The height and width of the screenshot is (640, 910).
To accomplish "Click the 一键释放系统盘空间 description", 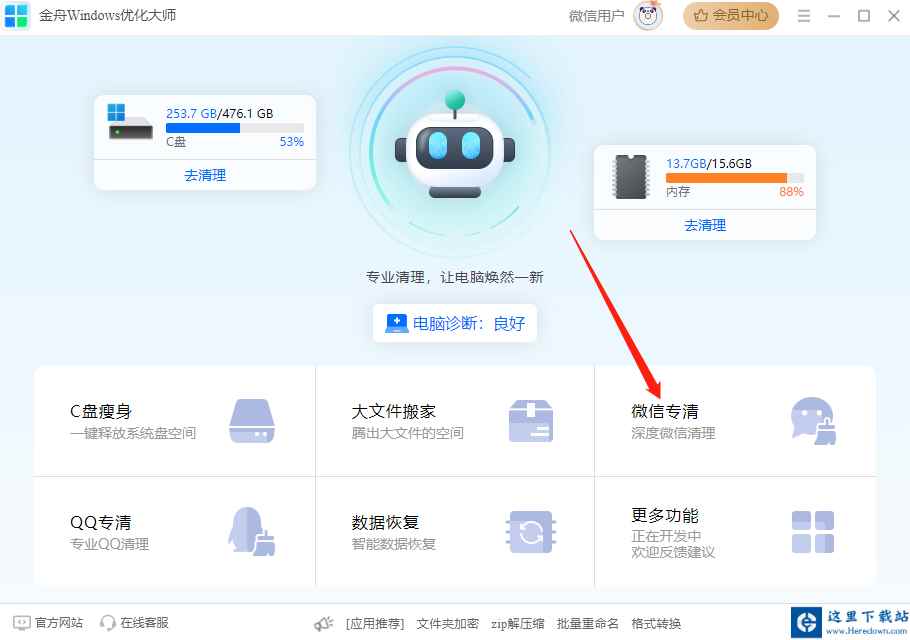I will (133, 433).
